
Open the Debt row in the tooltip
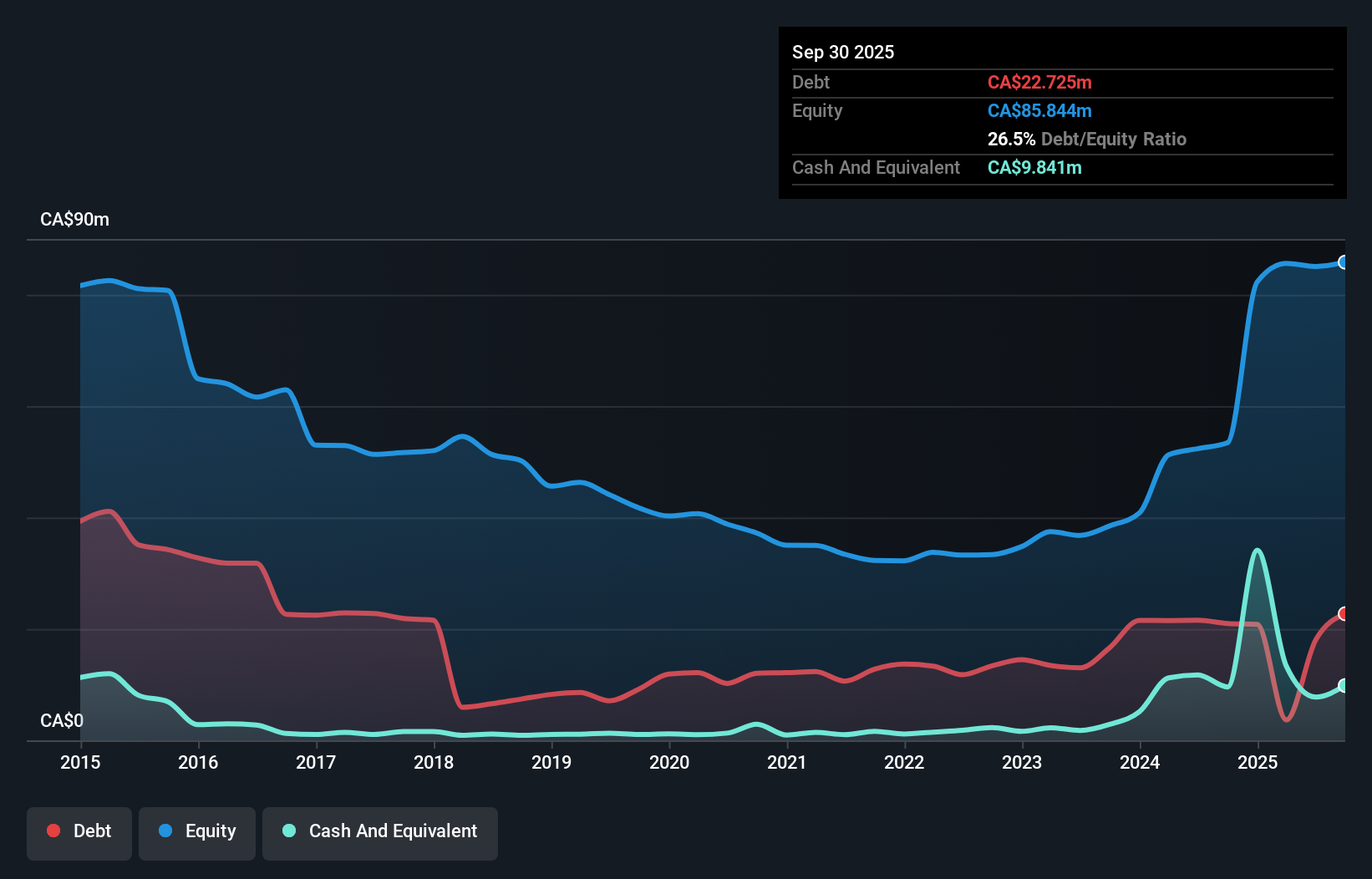810,82
